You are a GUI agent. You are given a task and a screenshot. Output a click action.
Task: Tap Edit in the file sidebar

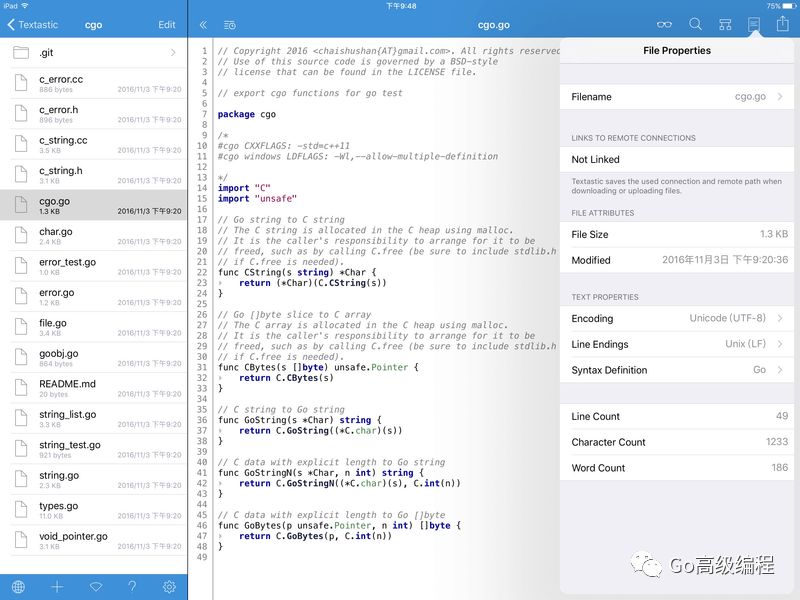pos(166,24)
